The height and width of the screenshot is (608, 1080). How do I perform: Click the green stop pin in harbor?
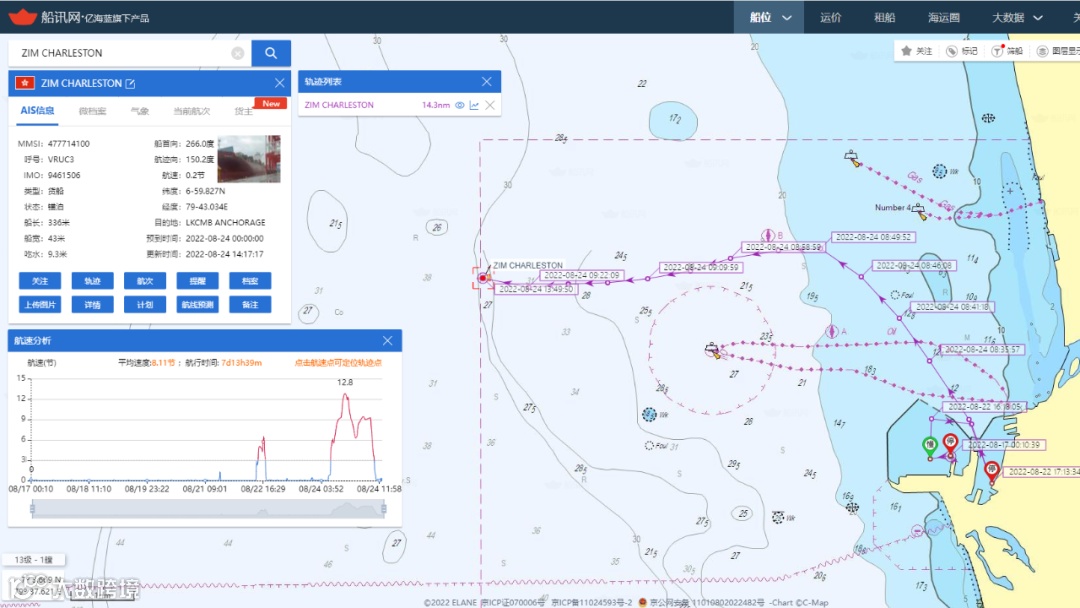pyautogui.click(x=930, y=445)
